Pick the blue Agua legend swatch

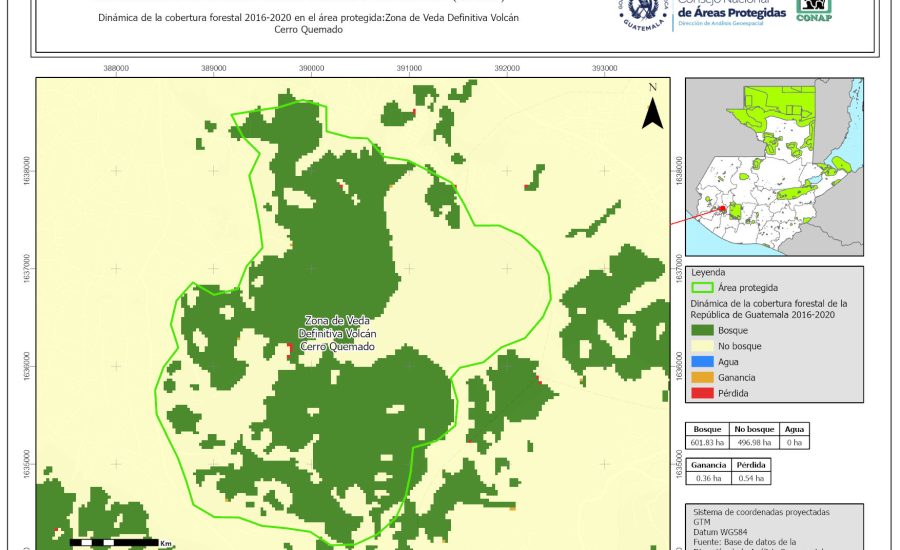(x=703, y=362)
